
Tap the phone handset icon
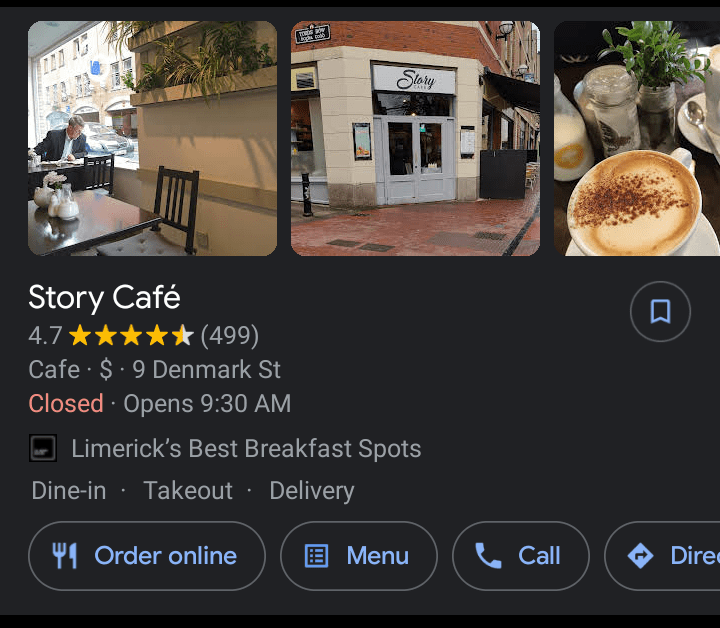[488, 555]
